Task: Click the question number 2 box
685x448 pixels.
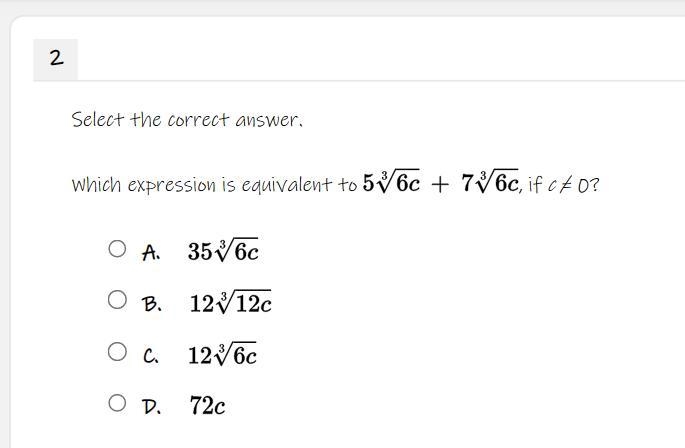Action: coord(56,59)
